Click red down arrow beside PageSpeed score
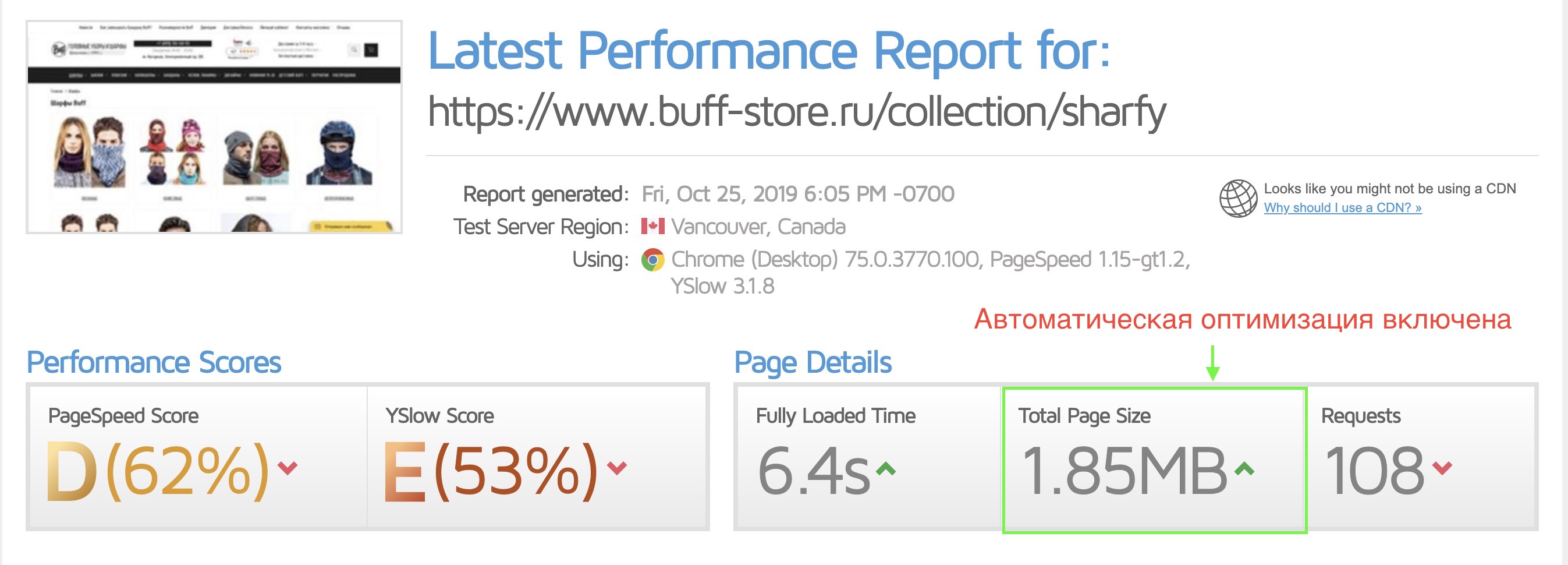This screenshot has width=1568, height=565. click(x=288, y=468)
